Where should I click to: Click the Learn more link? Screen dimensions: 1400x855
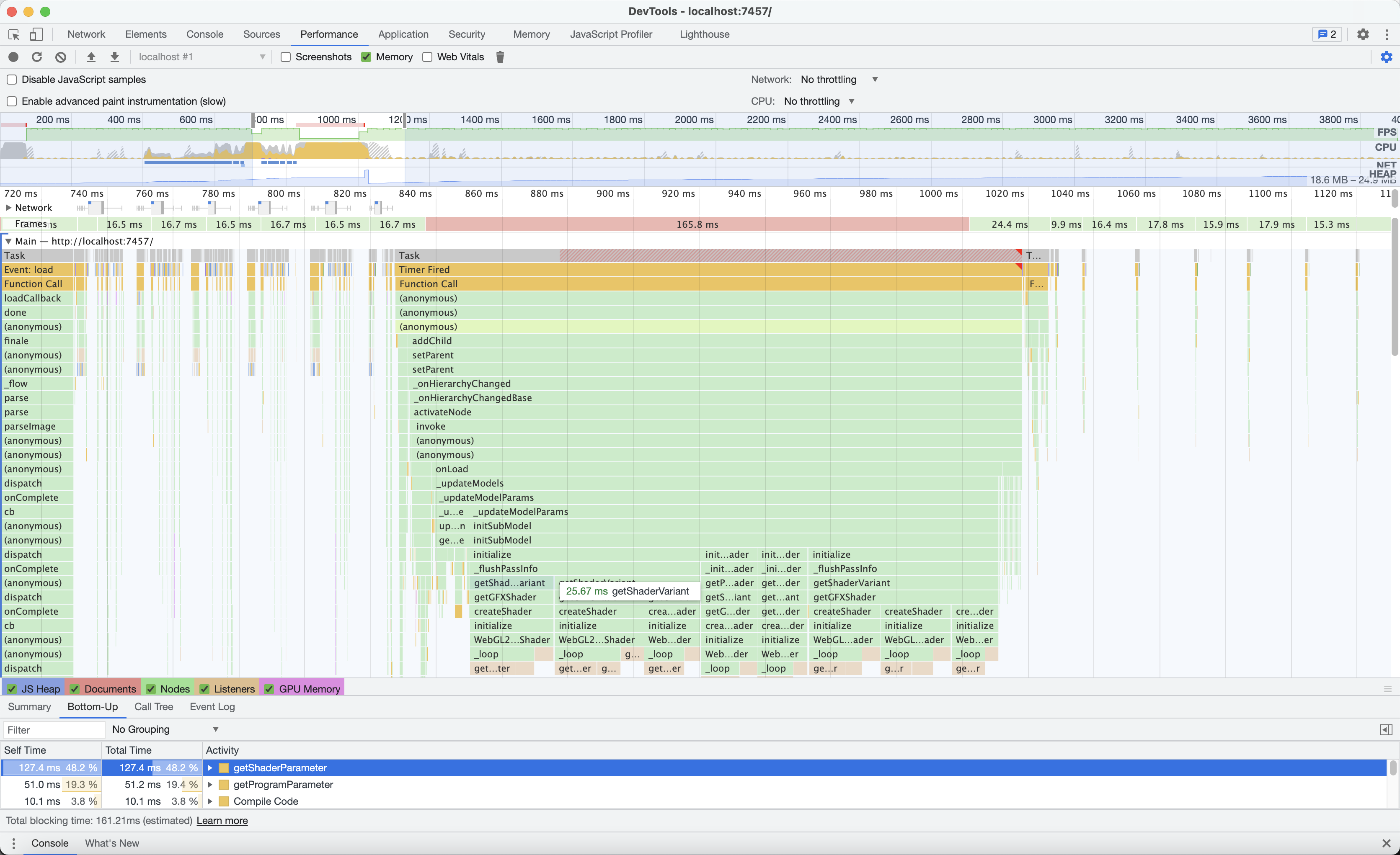click(x=222, y=821)
